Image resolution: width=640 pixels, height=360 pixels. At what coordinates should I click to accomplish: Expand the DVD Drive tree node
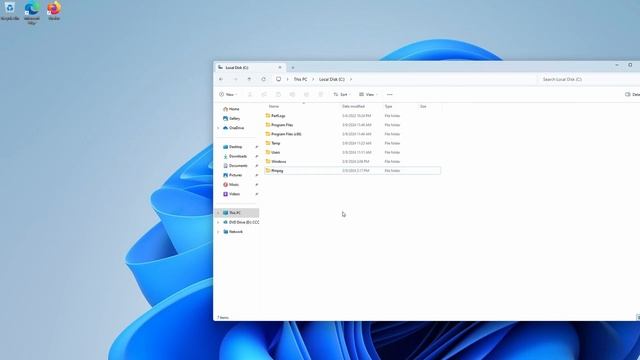[x=218, y=222]
